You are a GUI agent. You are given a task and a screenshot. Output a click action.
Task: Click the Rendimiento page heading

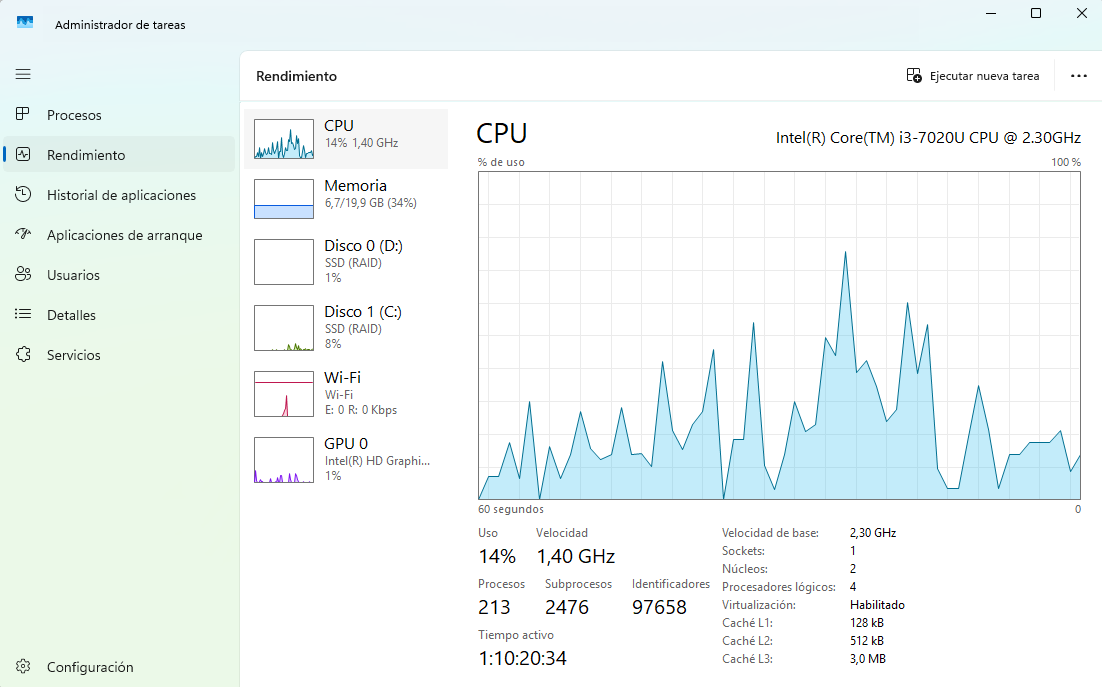297,76
